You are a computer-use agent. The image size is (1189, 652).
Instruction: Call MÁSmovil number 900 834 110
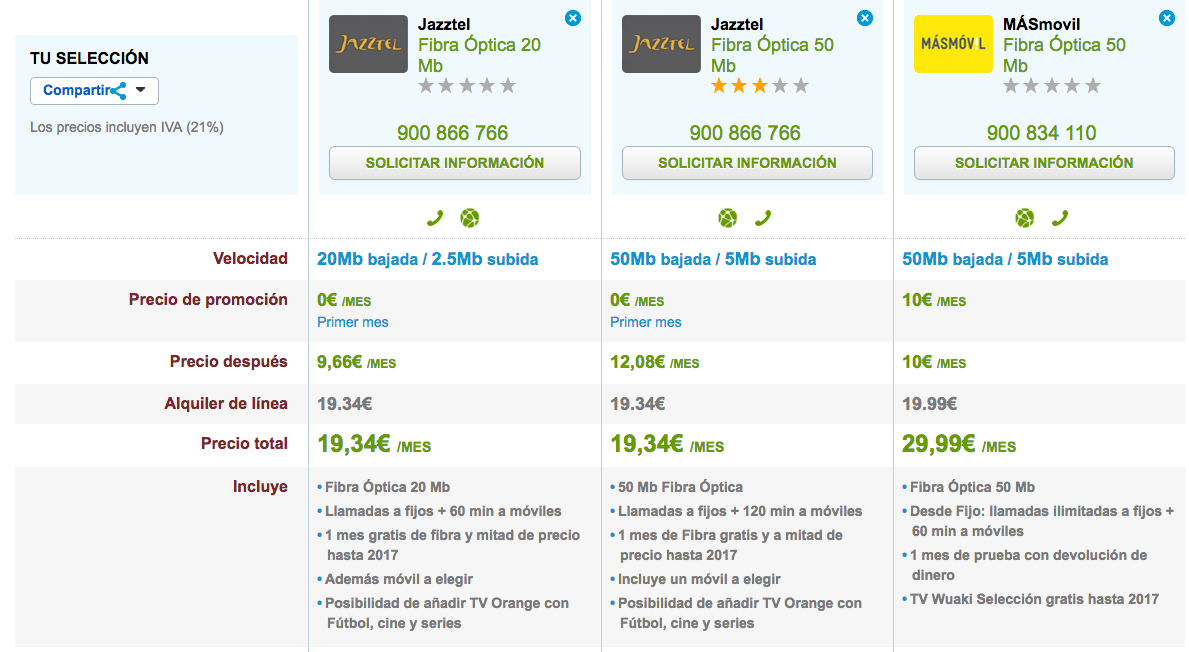(1041, 133)
